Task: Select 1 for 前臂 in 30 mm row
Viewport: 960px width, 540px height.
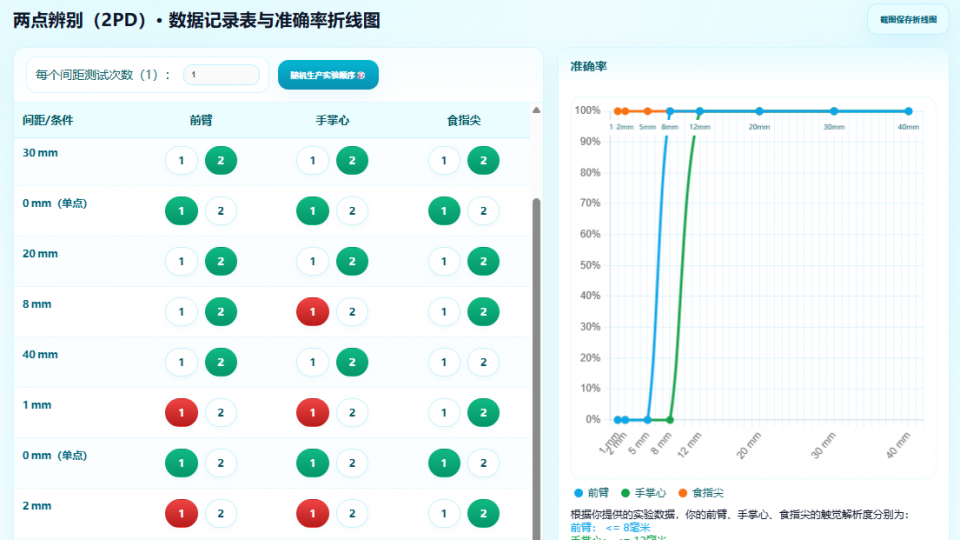Action: tap(181, 160)
